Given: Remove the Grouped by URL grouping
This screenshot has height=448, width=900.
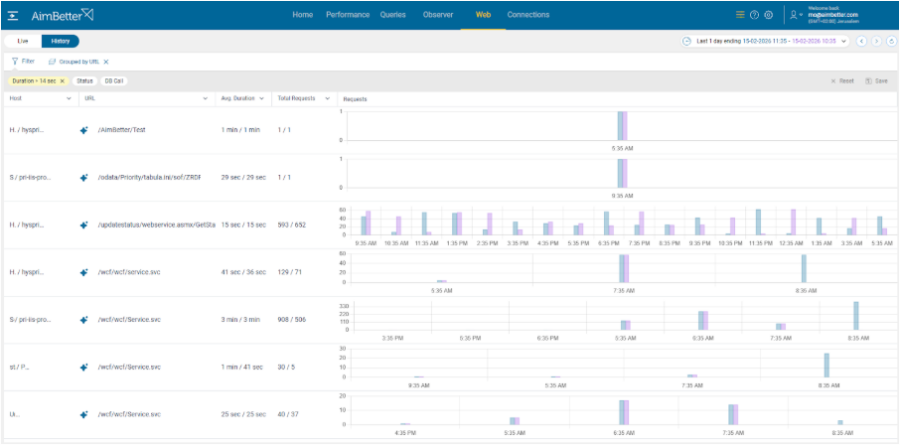Looking at the screenshot, I should (106, 62).
